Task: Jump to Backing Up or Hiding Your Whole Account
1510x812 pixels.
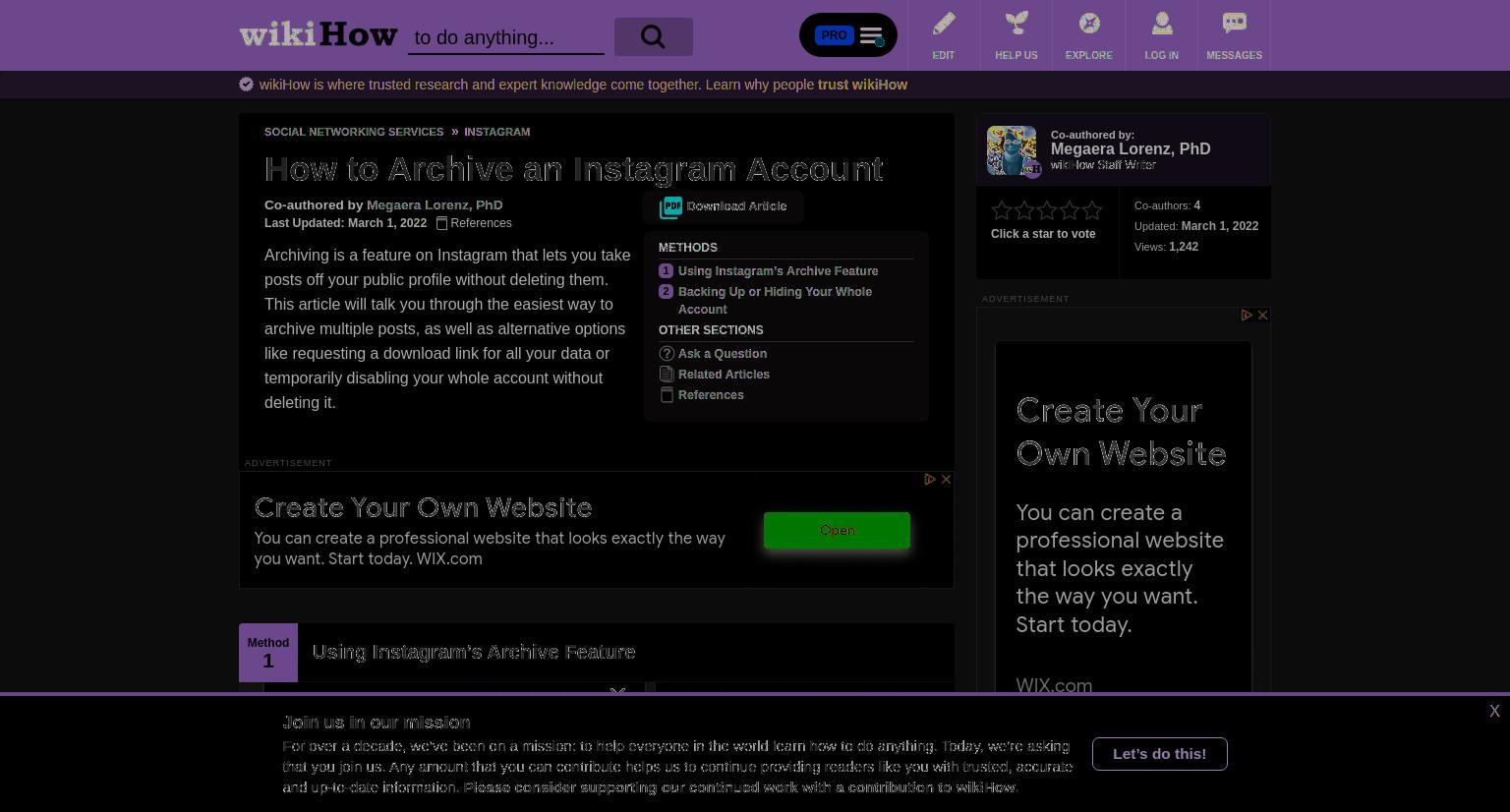Action: (775, 301)
